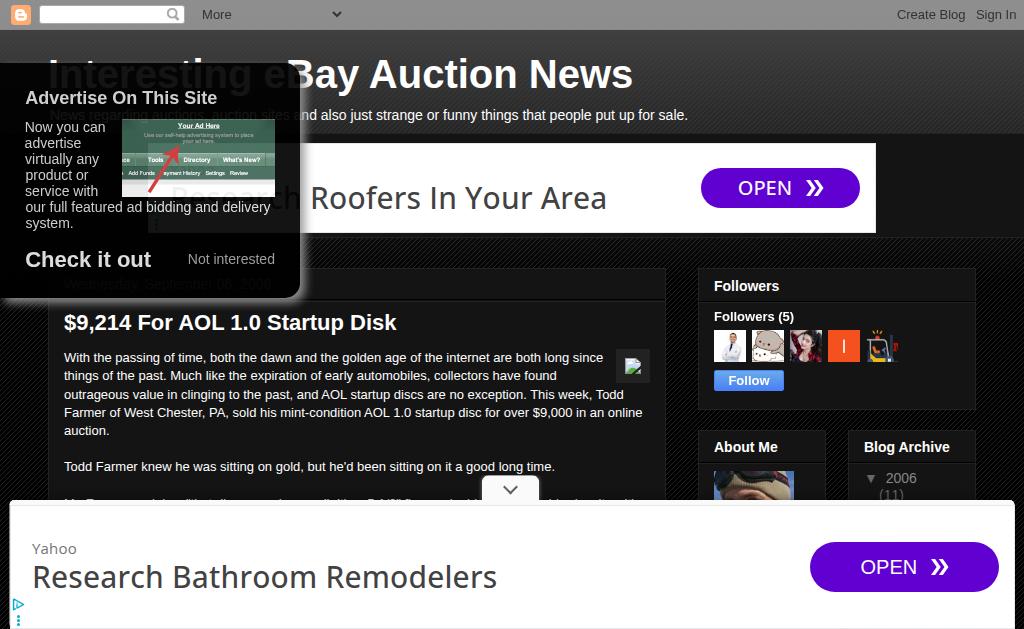This screenshot has height=629, width=1024.
Task: Click the orange Blogger logo icon
Action: pos(21,14)
